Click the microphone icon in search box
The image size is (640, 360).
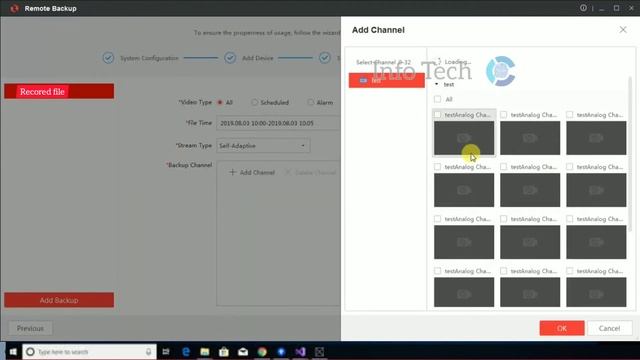tap(149, 352)
